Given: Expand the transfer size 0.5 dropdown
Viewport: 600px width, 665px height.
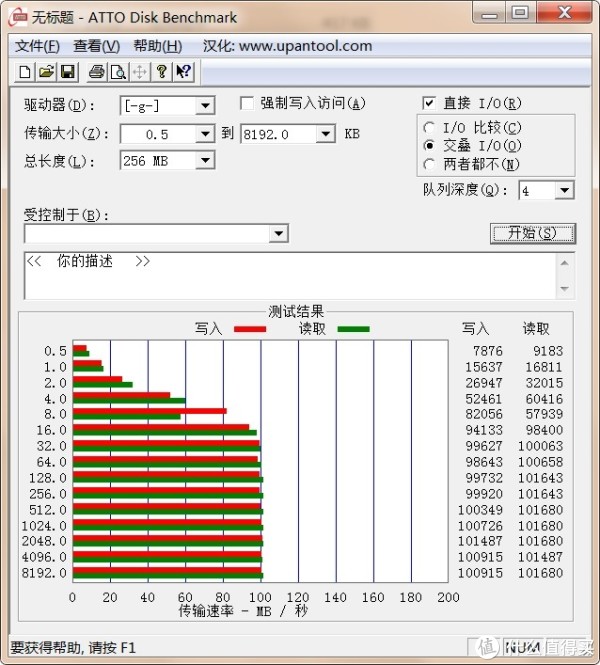Looking at the screenshot, I should pos(205,134).
